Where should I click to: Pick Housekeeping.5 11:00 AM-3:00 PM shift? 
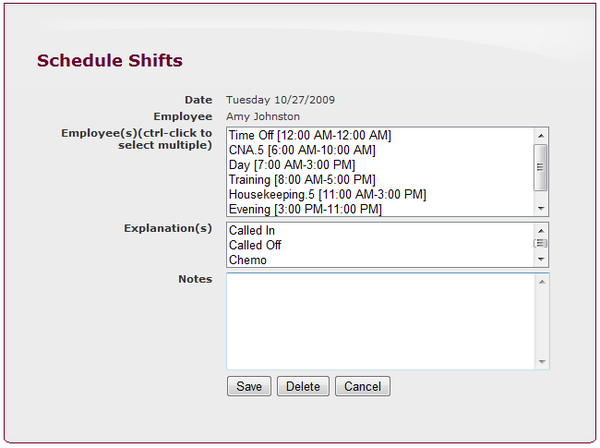327,194
